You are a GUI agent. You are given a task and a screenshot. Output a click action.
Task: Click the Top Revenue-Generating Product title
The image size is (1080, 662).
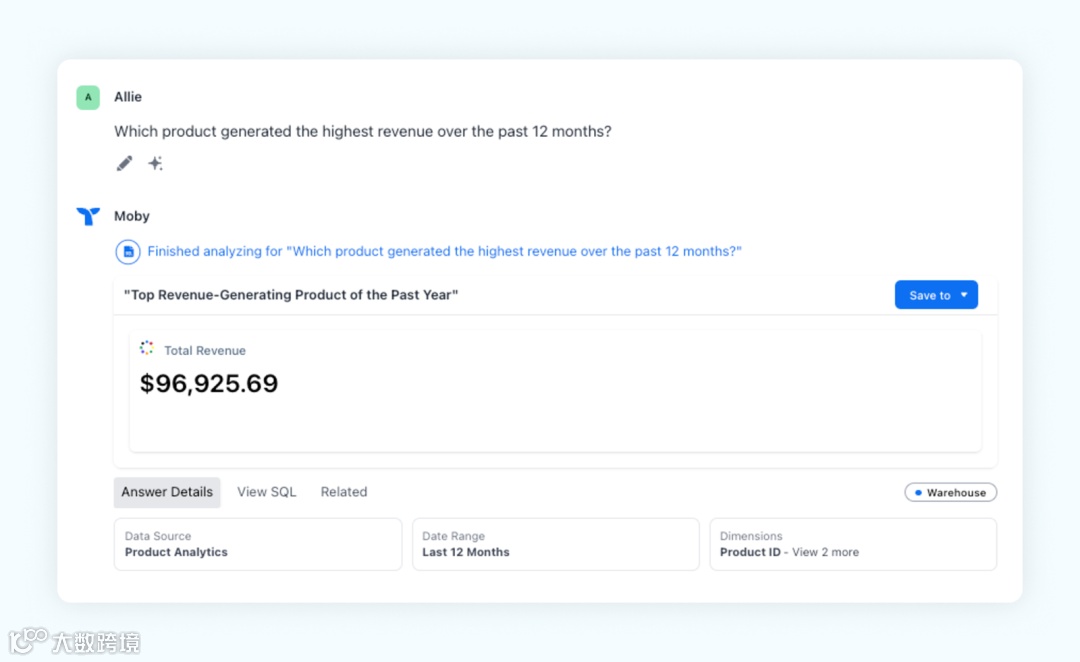(291, 295)
